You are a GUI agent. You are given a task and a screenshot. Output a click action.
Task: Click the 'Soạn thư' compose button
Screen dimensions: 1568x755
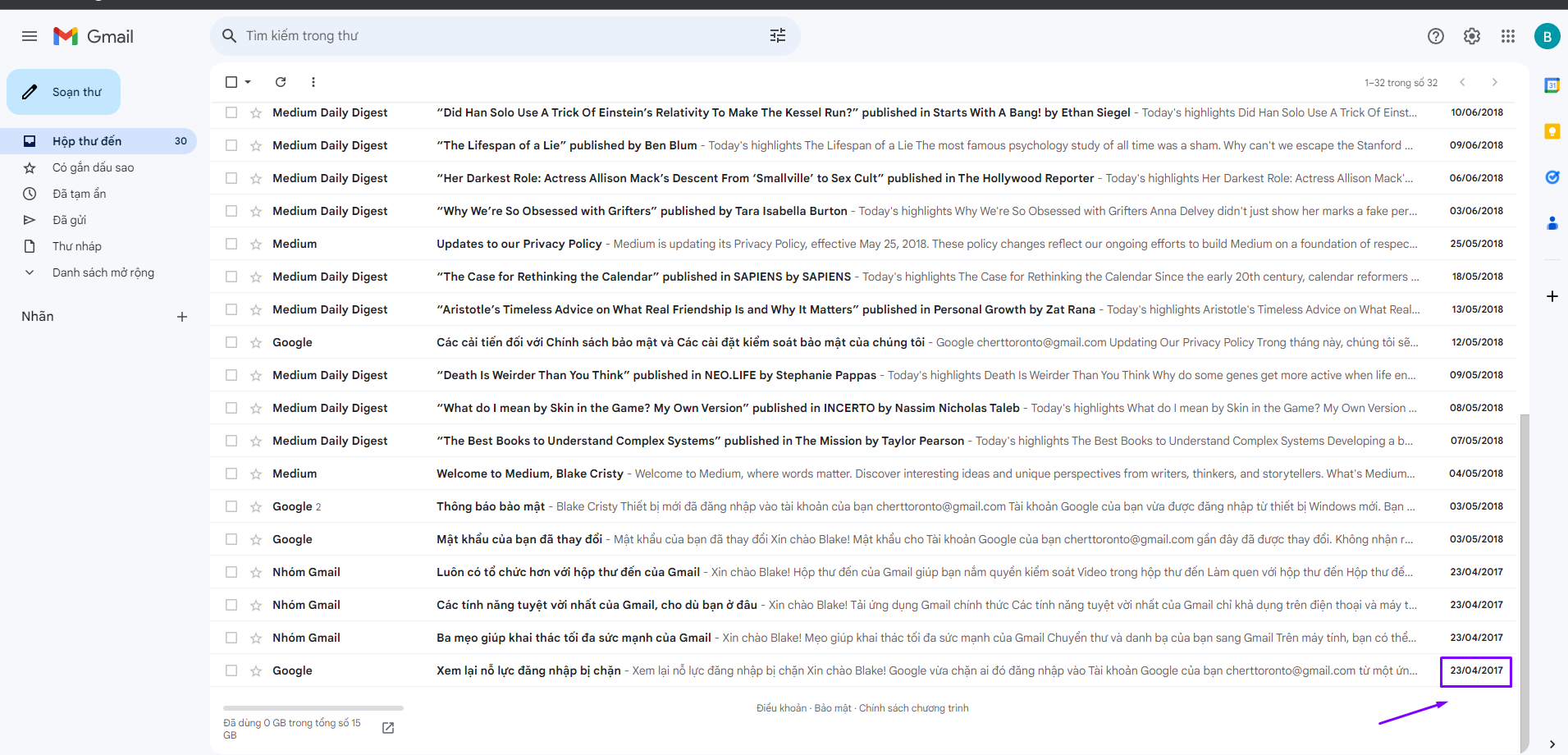[x=63, y=92]
